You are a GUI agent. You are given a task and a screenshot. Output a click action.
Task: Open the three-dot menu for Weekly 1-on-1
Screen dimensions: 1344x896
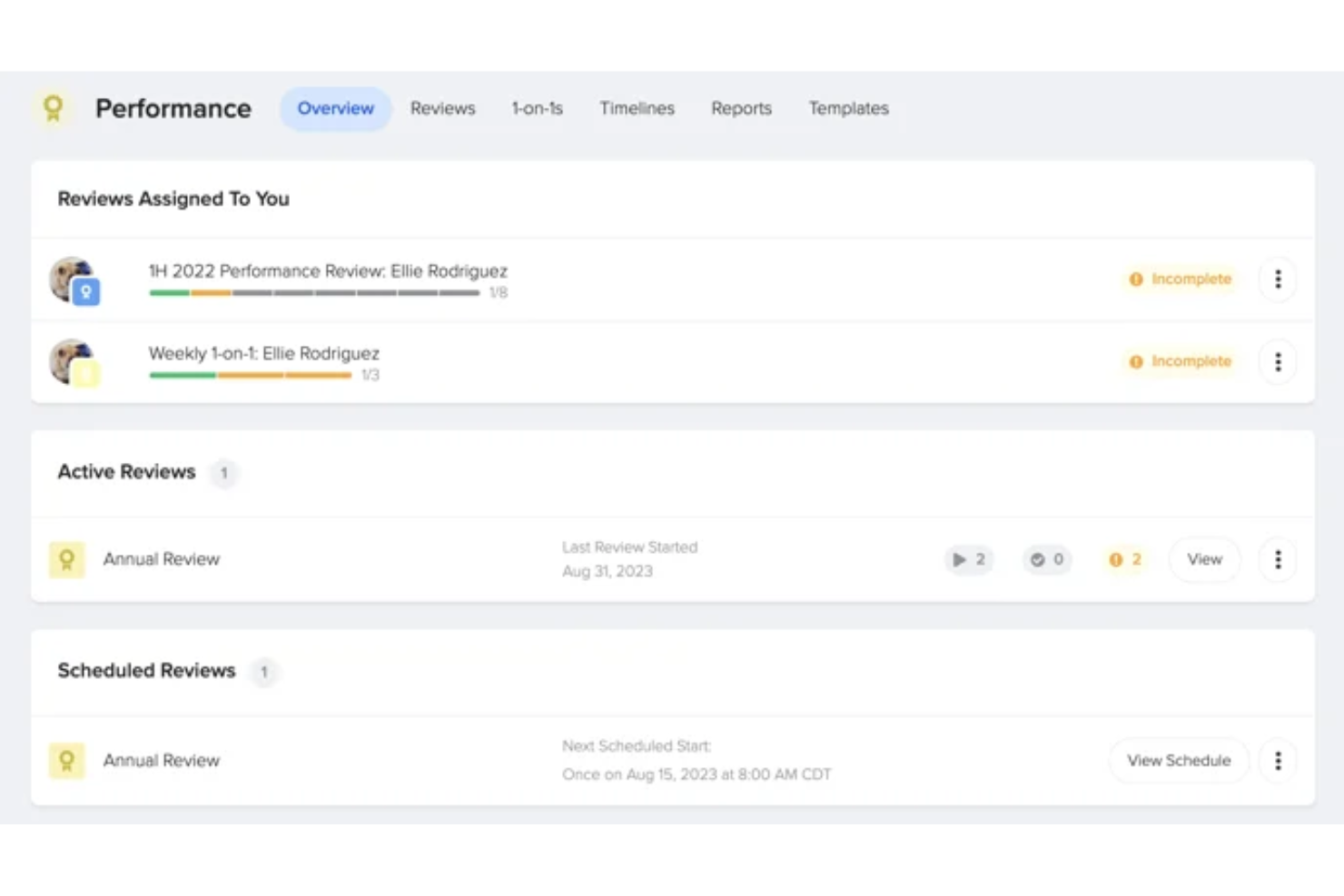(x=1277, y=361)
